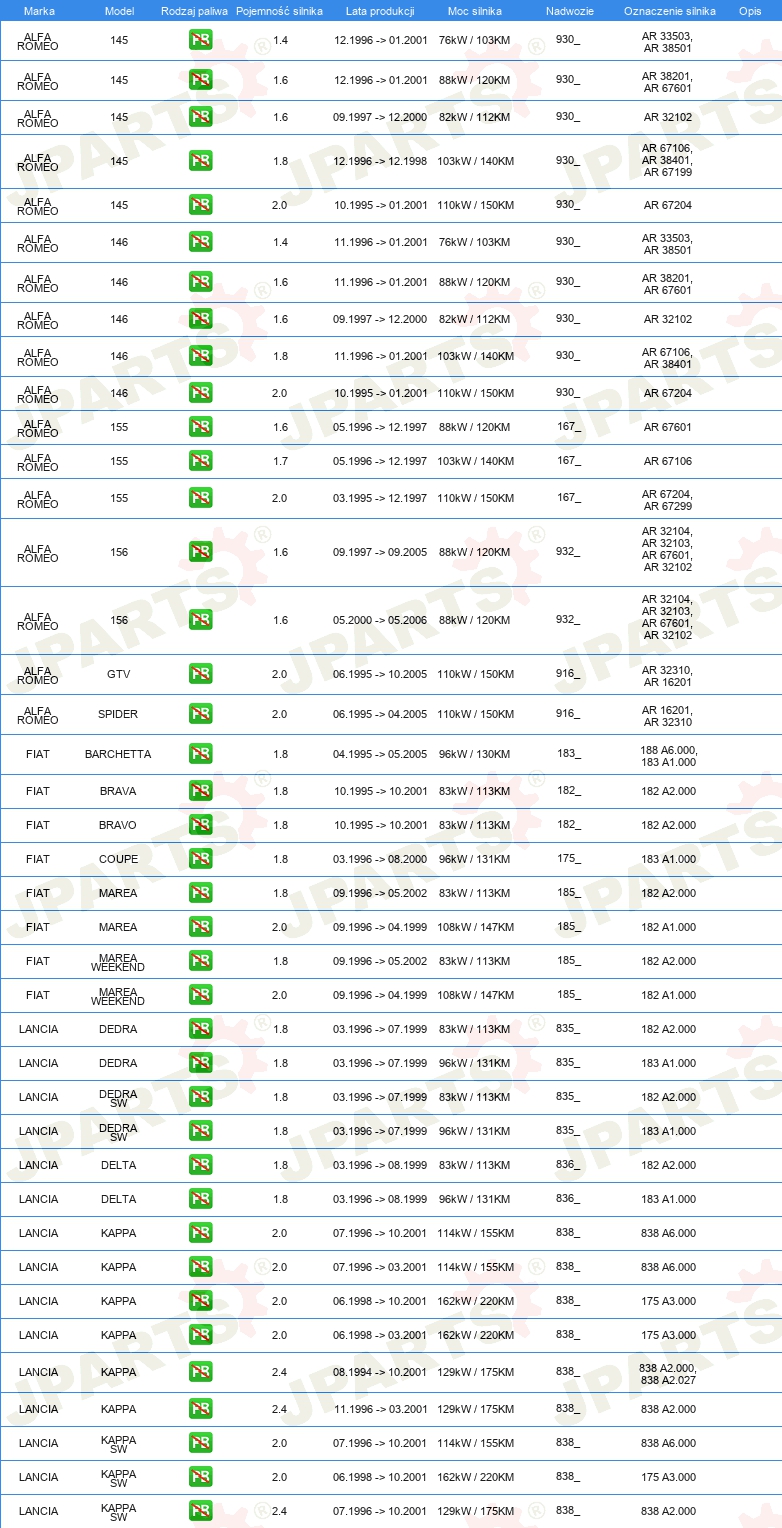The height and width of the screenshot is (1528, 782).
Task: Click the fuel icon in the Alfa Romeo 145 1.4 row
Action: point(200,40)
